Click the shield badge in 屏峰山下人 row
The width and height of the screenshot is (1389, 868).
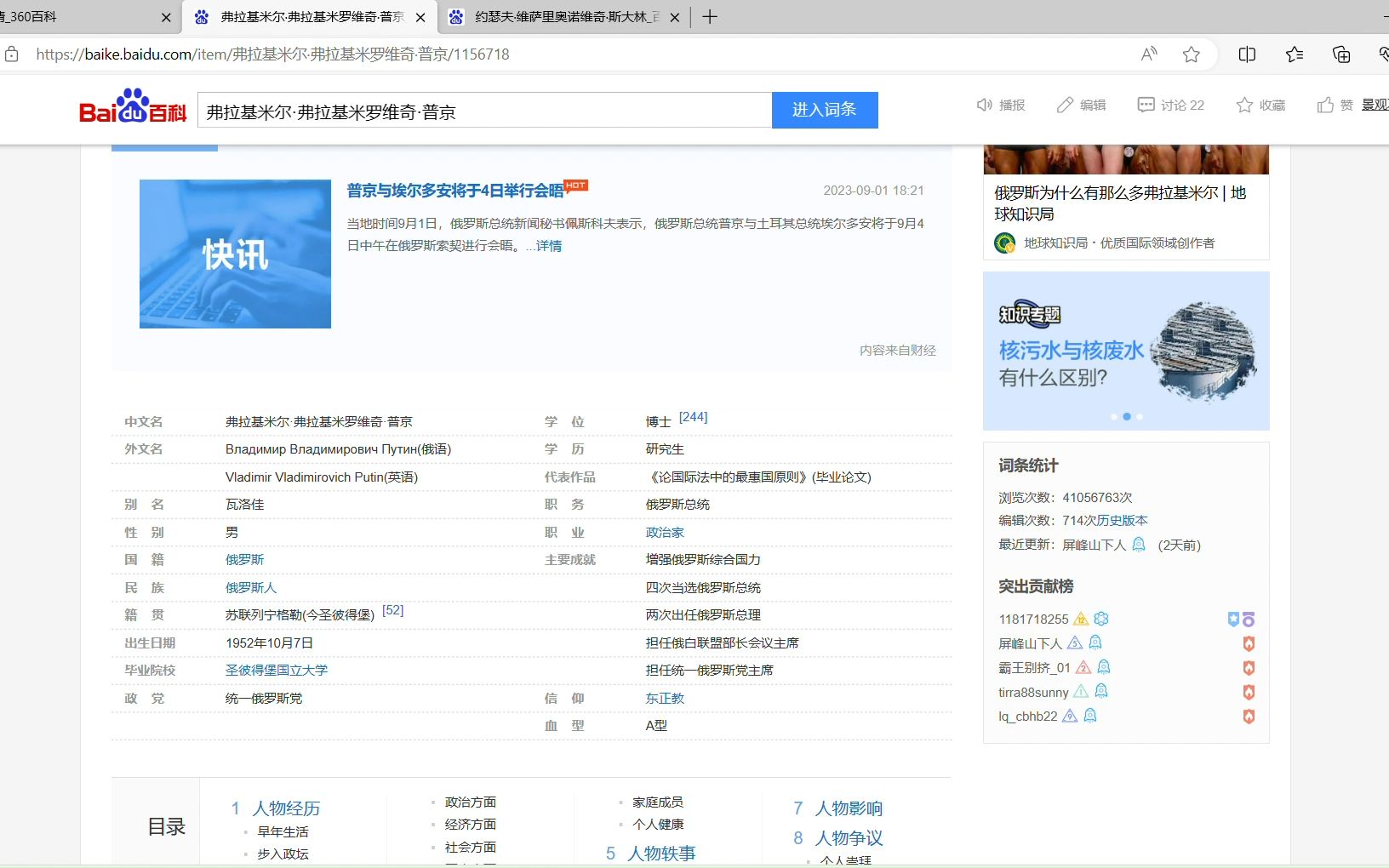(x=1249, y=644)
